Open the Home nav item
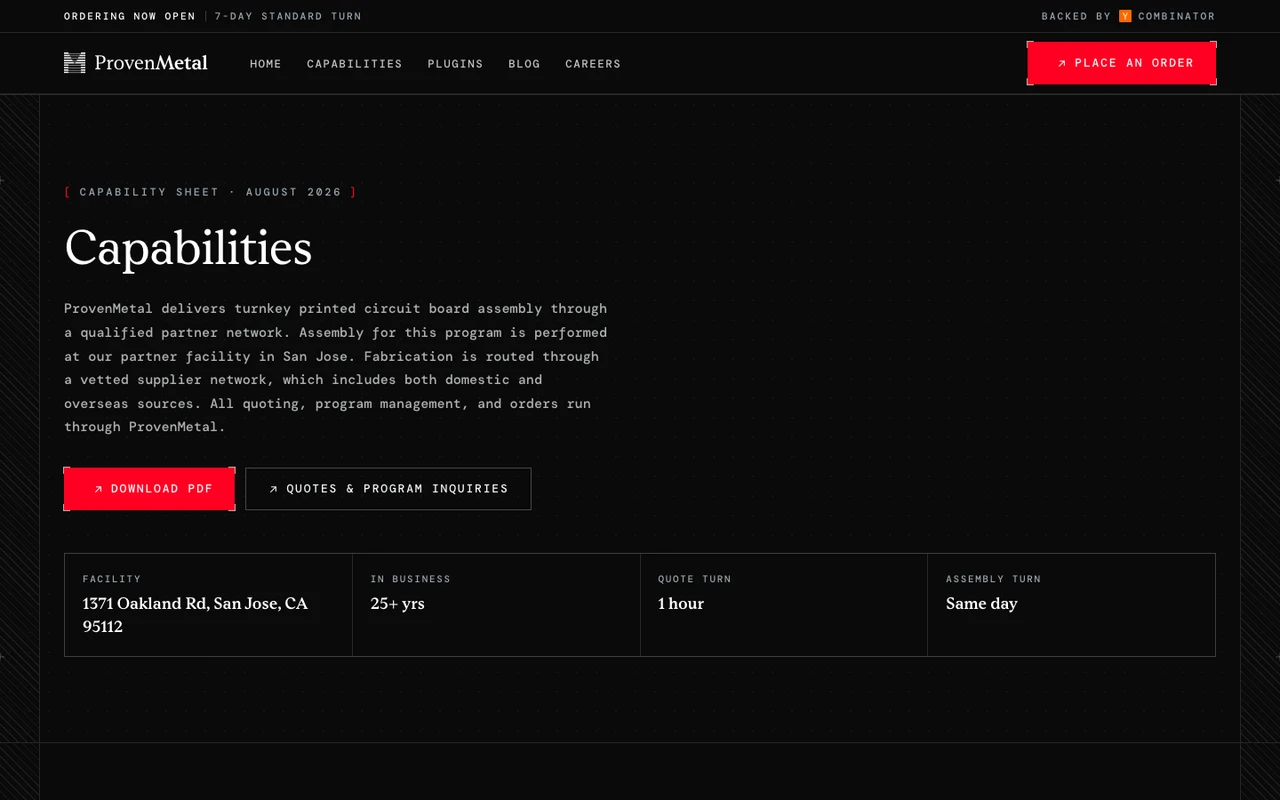The image size is (1280, 800). tap(266, 64)
